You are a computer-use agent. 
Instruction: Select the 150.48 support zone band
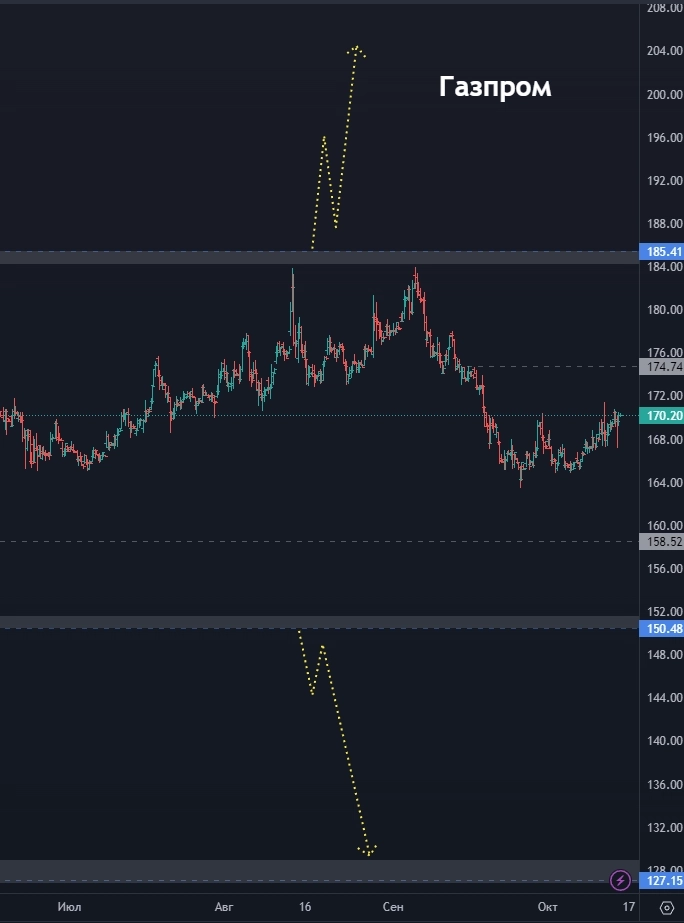pos(320,622)
